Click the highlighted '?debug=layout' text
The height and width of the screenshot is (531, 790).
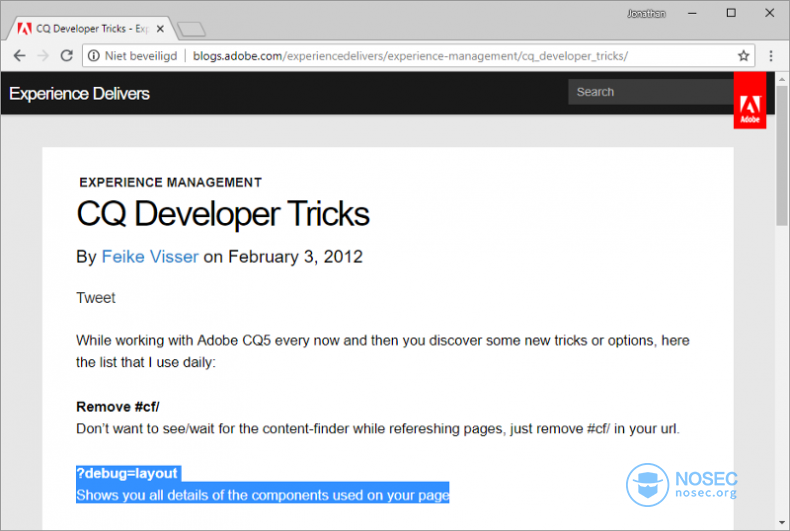tap(127, 474)
